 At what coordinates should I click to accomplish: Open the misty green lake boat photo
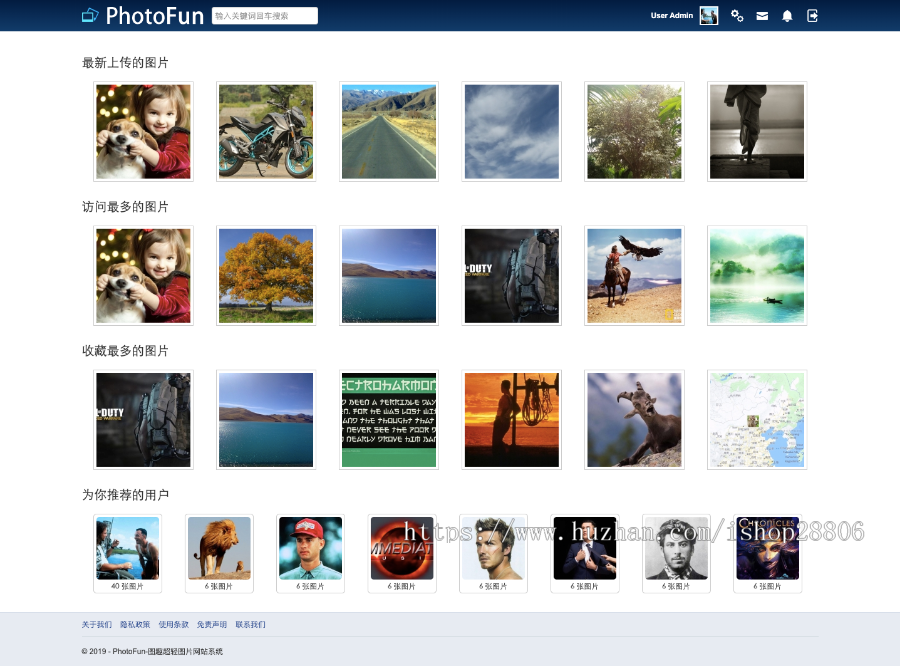pos(757,276)
